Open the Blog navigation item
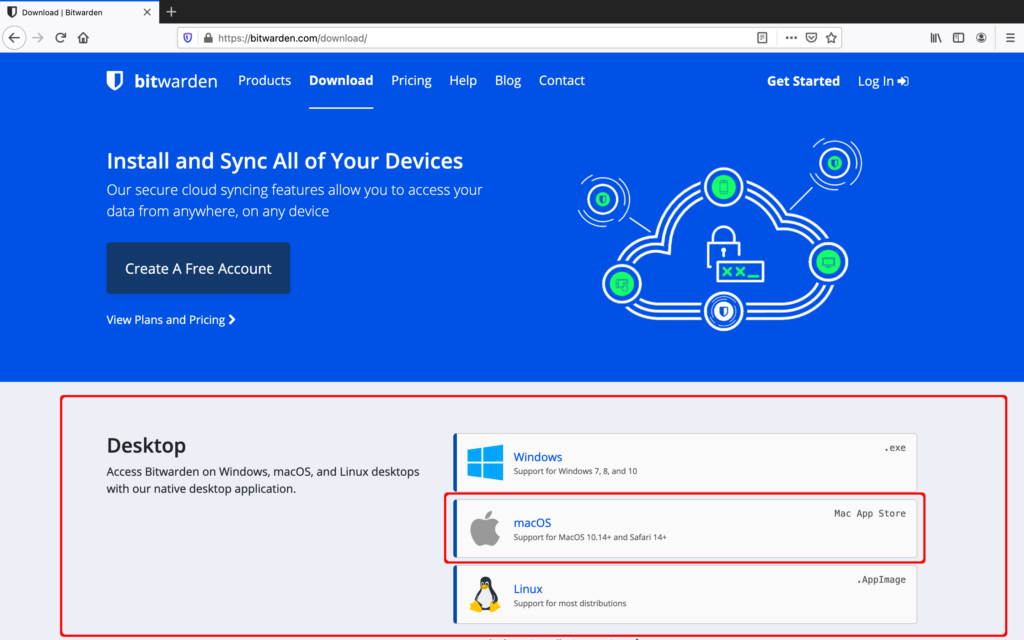Viewport: 1024px width, 640px height. (507, 80)
